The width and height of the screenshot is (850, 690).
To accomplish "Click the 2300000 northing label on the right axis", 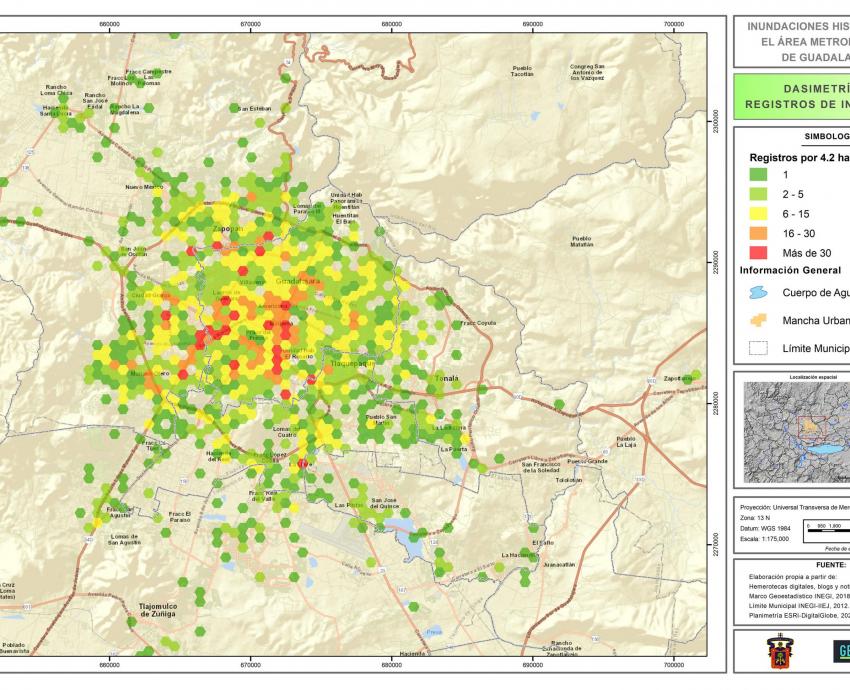I will (x=717, y=122).
